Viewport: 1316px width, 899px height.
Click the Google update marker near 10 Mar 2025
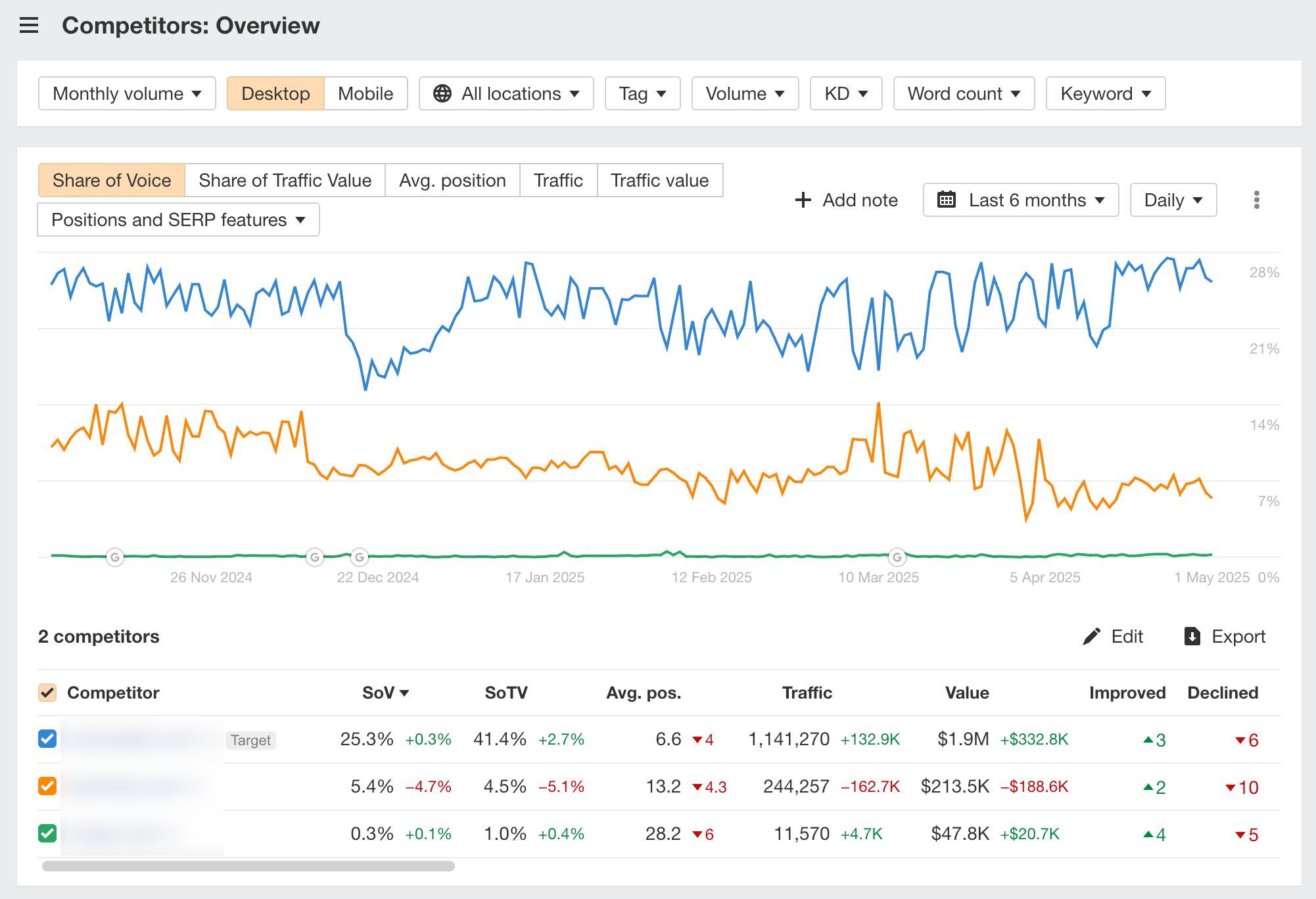coord(897,557)
